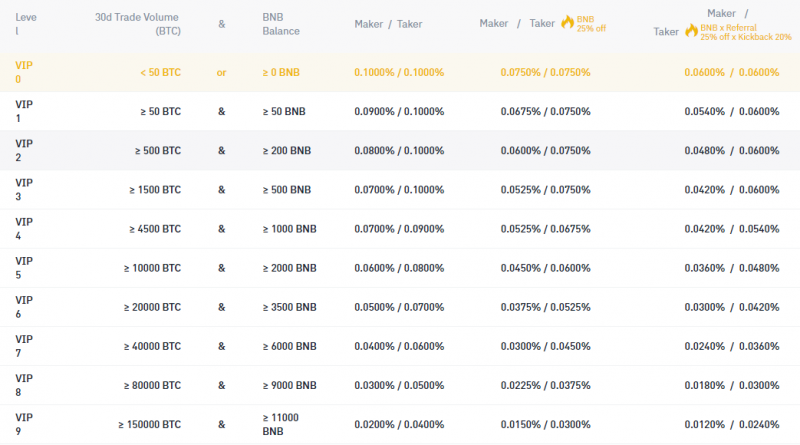Click the '≥ 40000 BTC' volume cell
The width and height of the screenshot is (800, 445).
152,346
